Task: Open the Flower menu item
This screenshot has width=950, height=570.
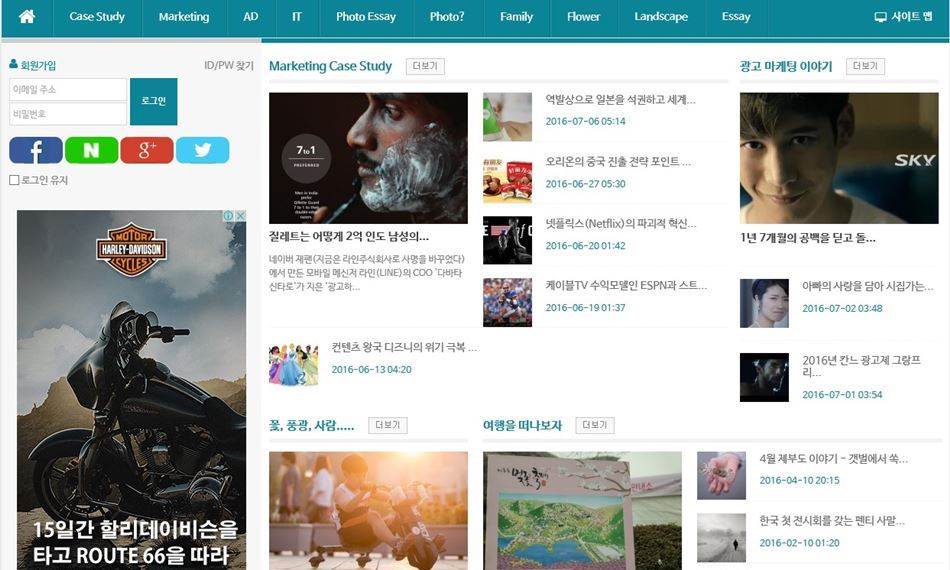Action: tap(583, 16)
